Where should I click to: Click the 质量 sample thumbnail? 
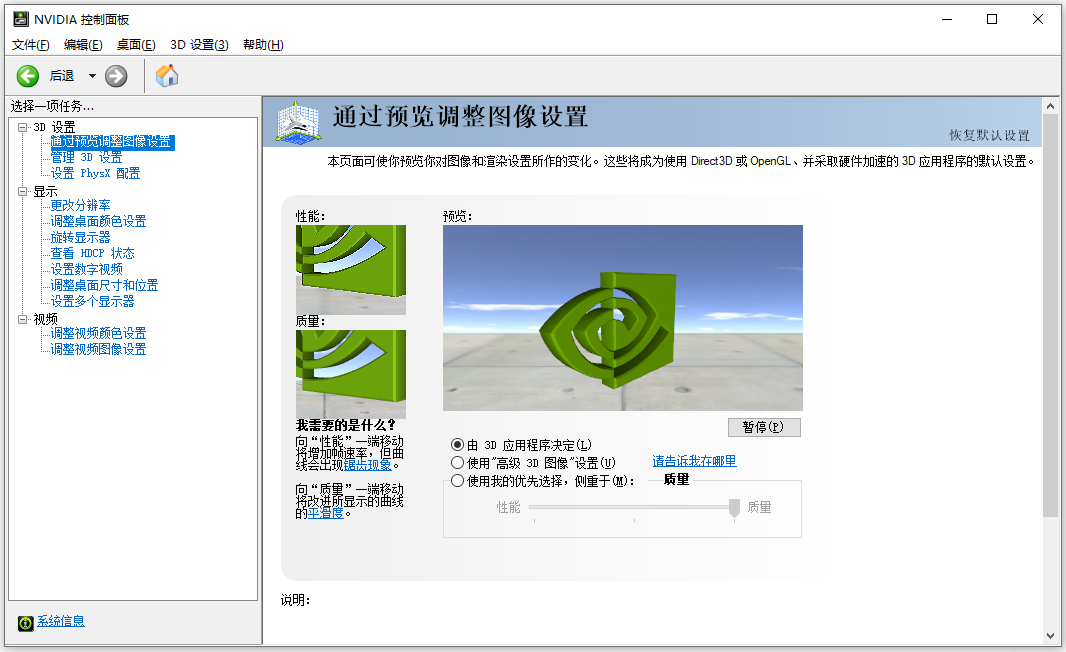(x=351, y=375)
